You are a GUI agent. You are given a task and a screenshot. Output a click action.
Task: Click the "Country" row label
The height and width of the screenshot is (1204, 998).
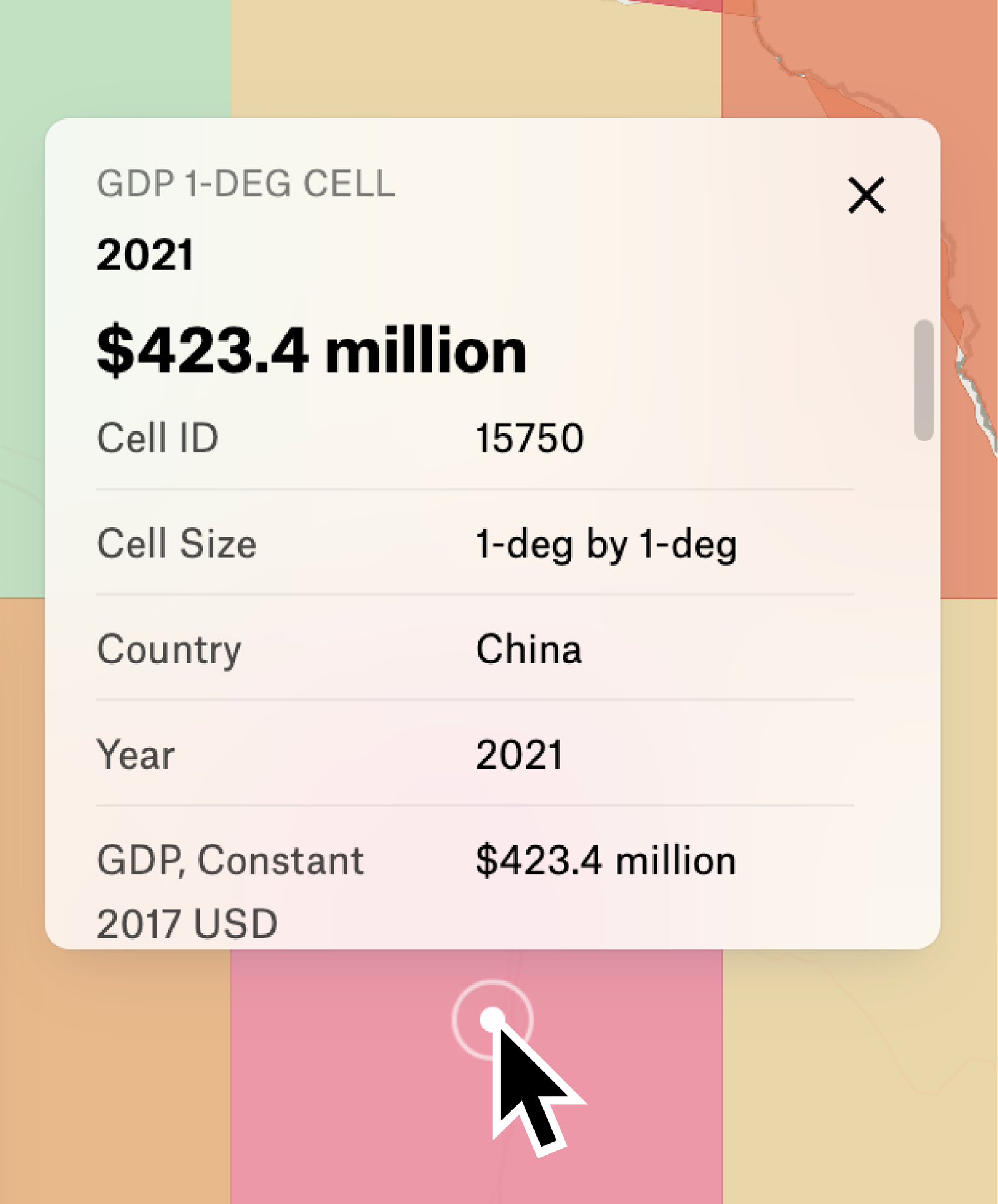[x=169, y=650]
